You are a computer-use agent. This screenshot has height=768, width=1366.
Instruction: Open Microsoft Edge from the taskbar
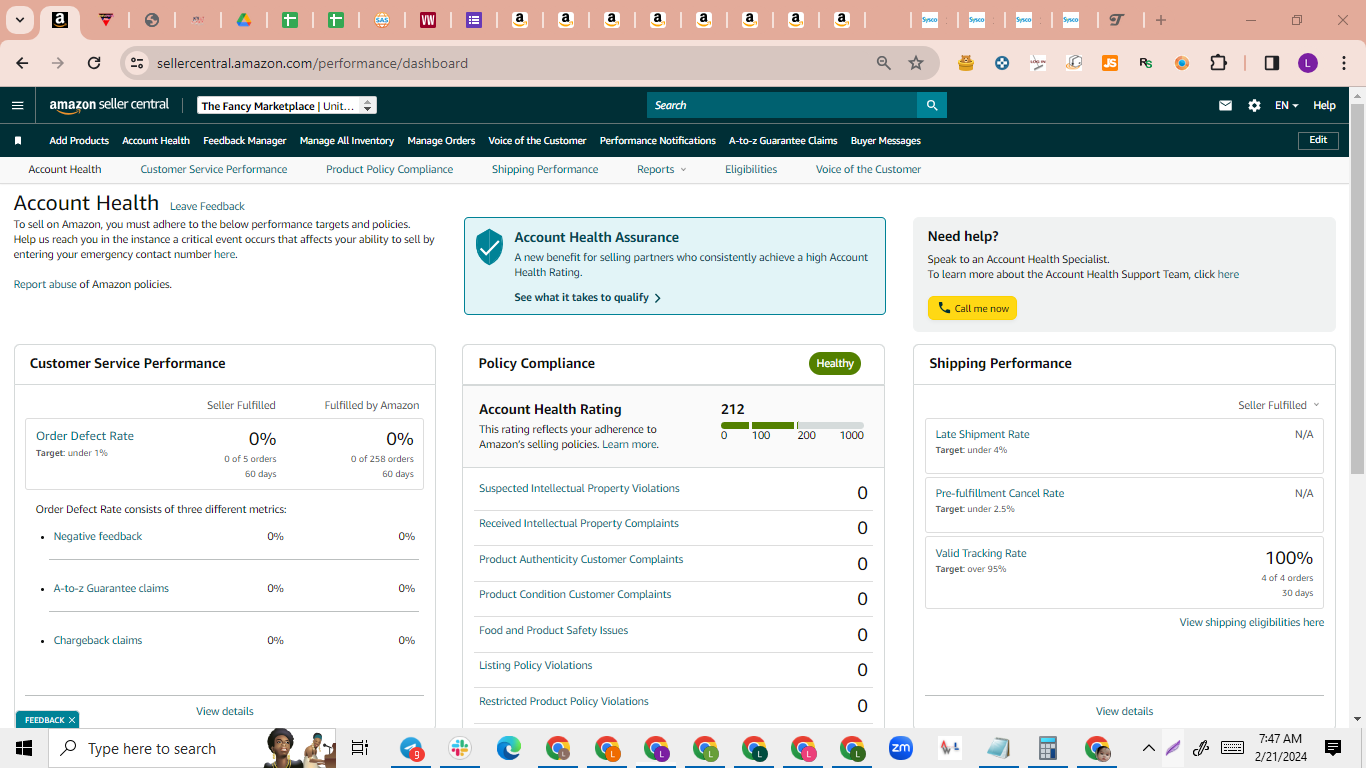[x=509, y=748]
